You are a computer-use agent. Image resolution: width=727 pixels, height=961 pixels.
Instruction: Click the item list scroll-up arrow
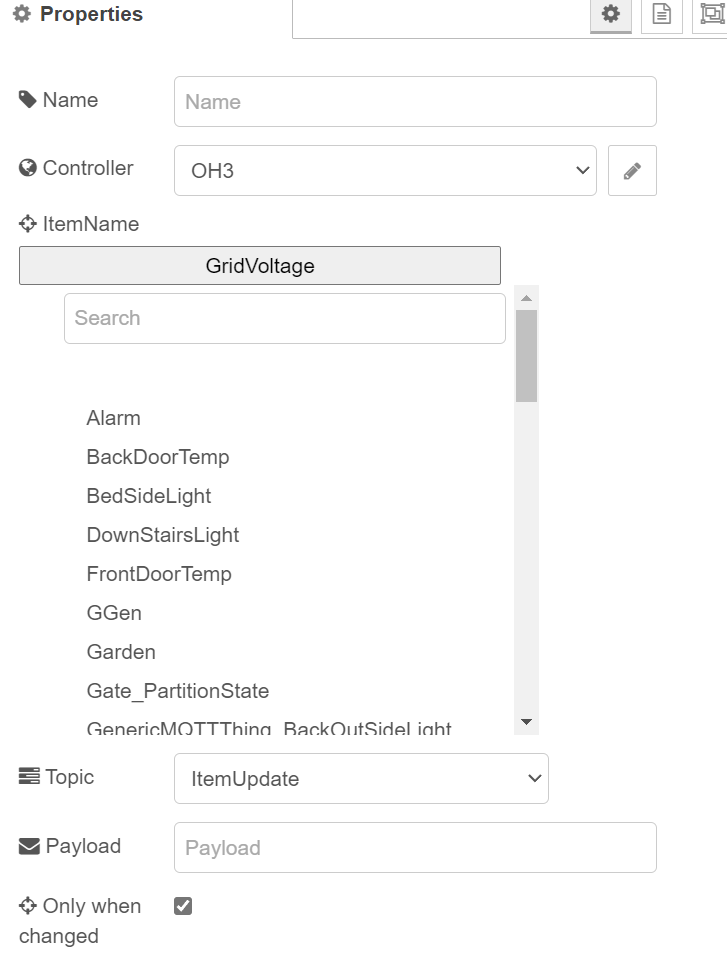pyautogui.click(x=527, y=298)
